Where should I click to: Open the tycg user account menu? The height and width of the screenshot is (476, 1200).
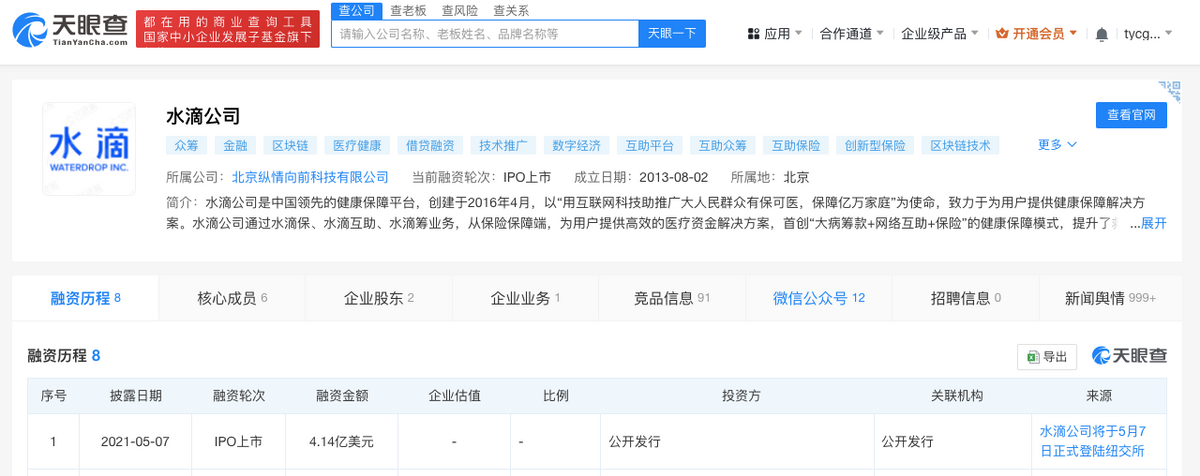coord(1146,33)
